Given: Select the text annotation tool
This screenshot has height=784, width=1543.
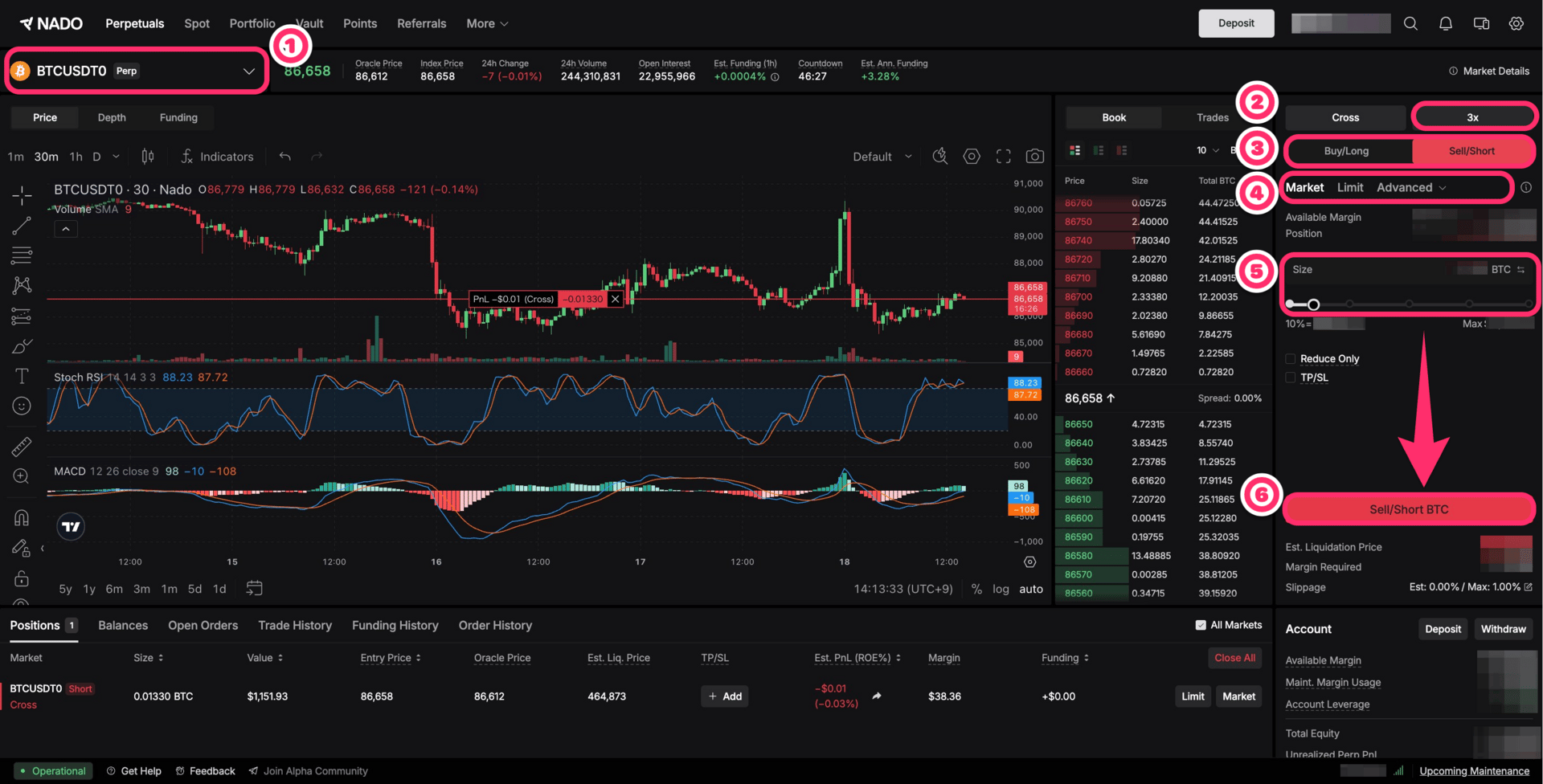Looking at the screenshot, I should [x=22, y=376].
